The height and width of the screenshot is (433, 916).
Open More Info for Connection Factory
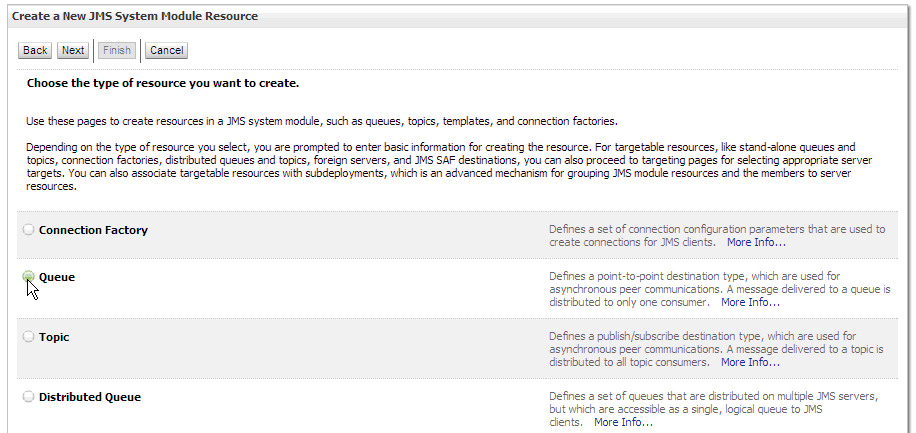click(x=756, y=242)
